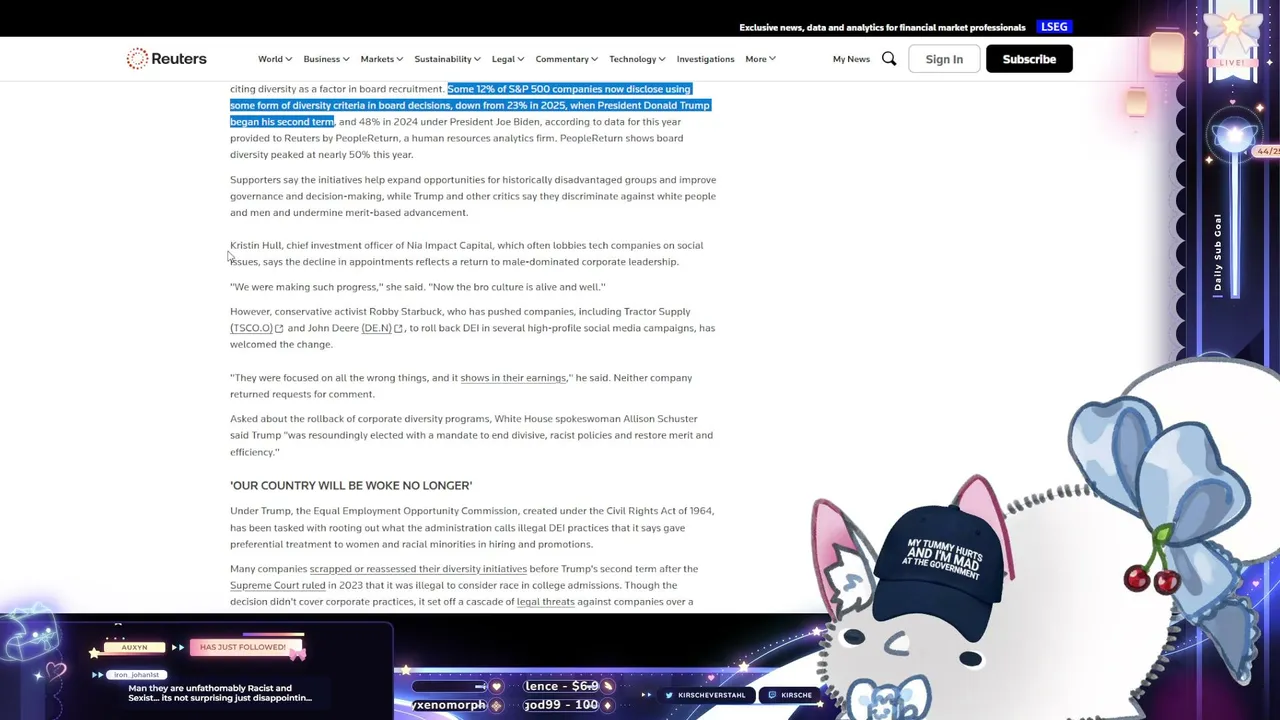Follow the "legal threats" link

[545, 602]
